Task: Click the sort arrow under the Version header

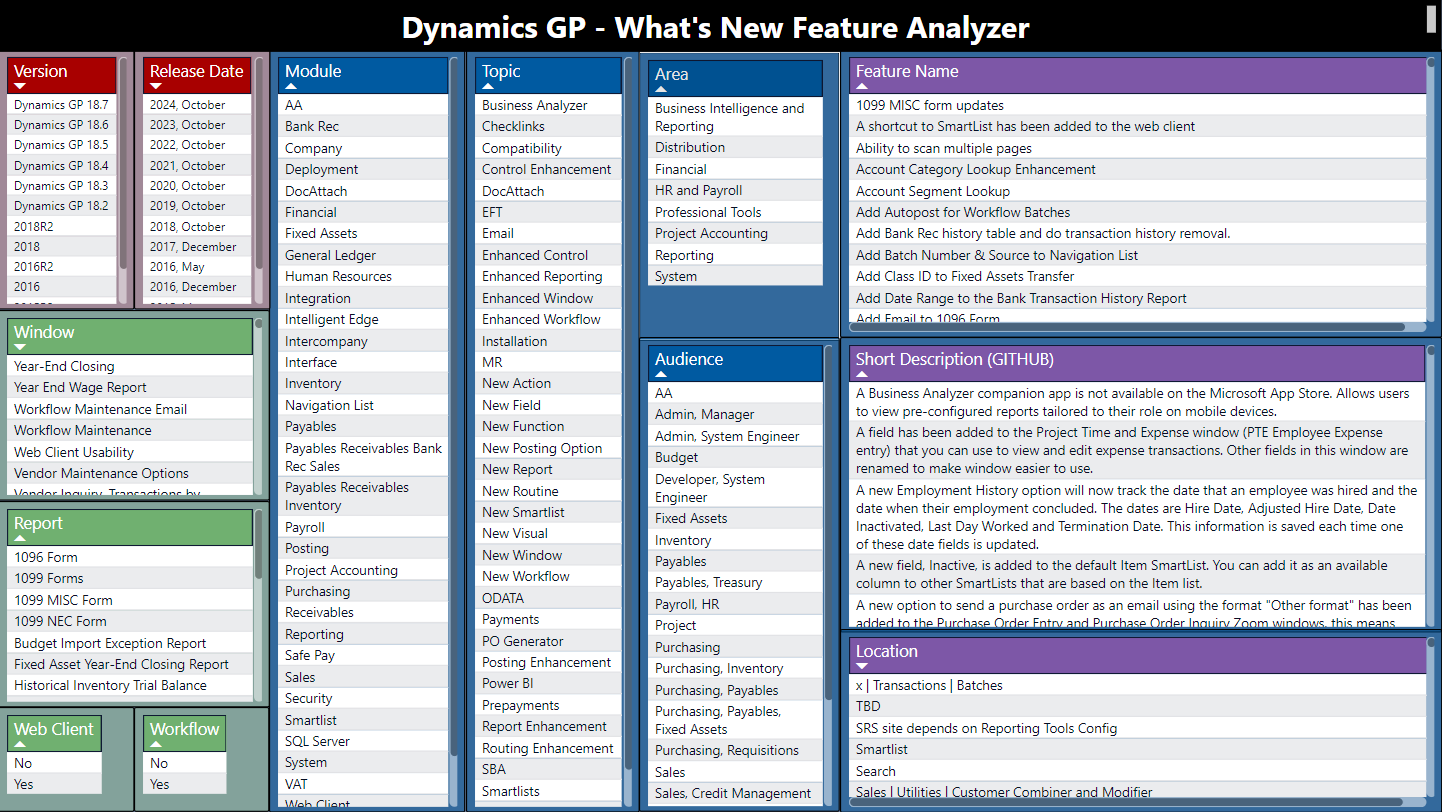Action: tap(20, 87)
